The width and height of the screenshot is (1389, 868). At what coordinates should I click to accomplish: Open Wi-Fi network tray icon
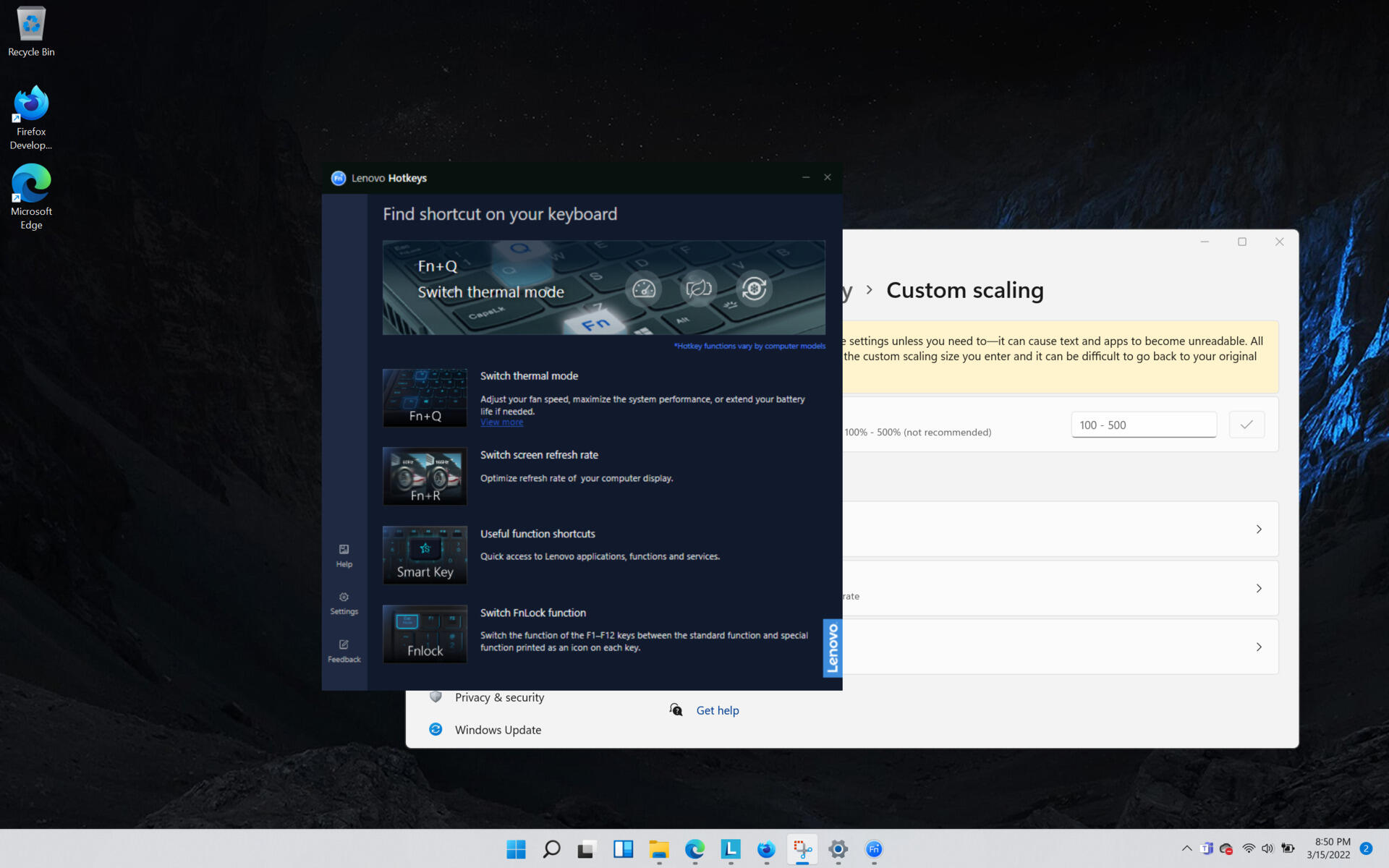pyautogui.click(x=1249, y=848)
